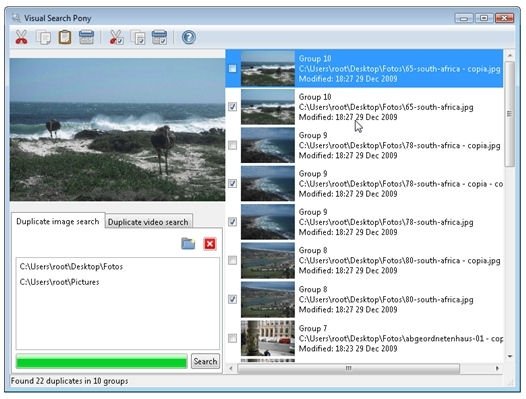Click Copy checked items toolbar icon
526x399 pixels.
(138, 37)
